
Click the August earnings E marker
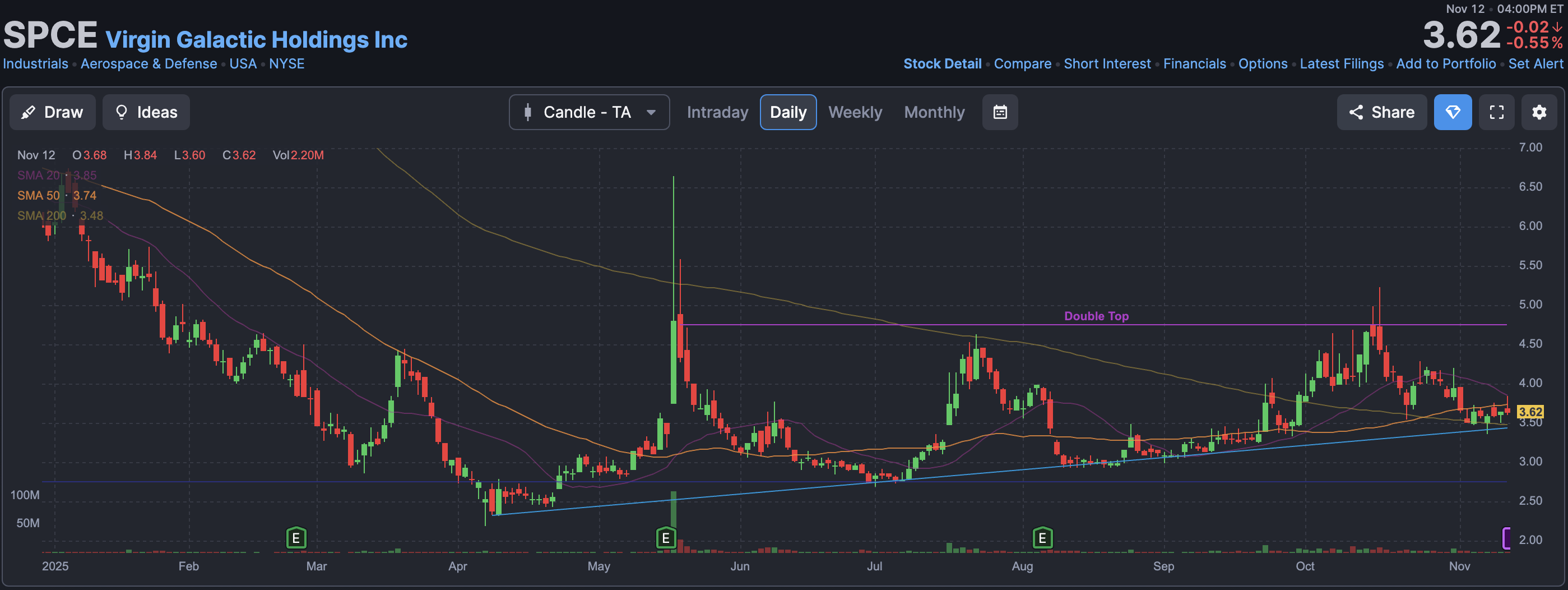point(1042,538)
